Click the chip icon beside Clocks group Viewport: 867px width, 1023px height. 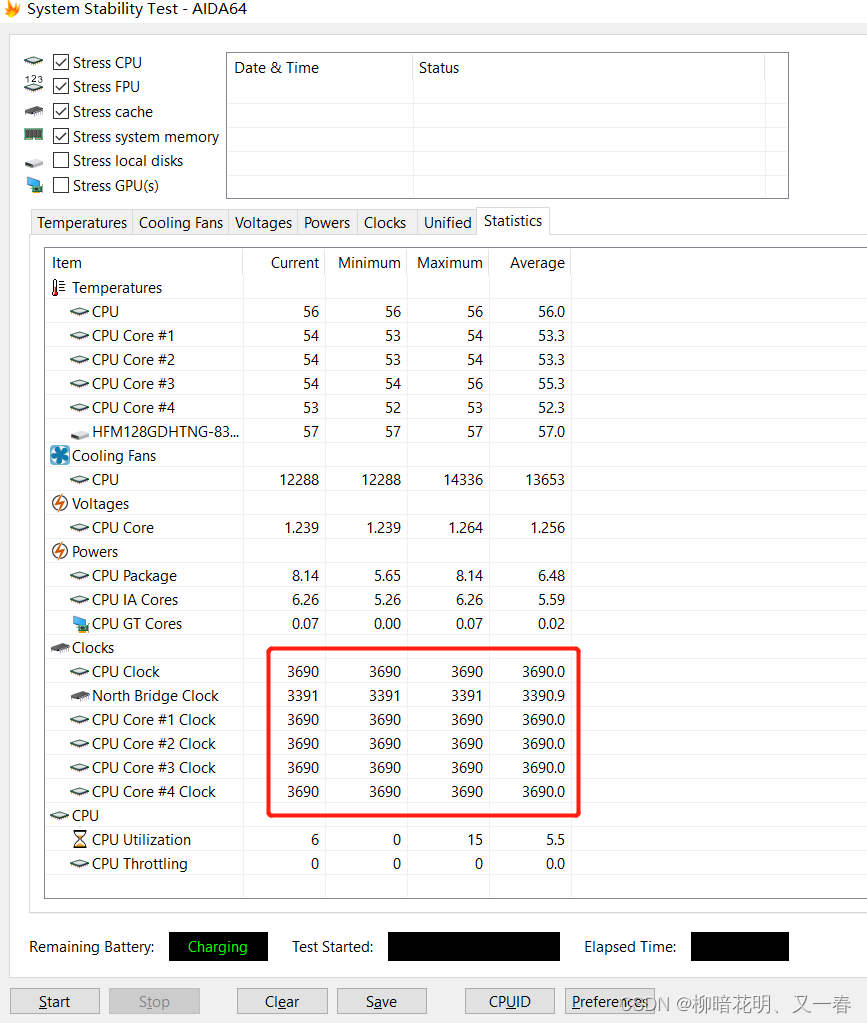60,648
